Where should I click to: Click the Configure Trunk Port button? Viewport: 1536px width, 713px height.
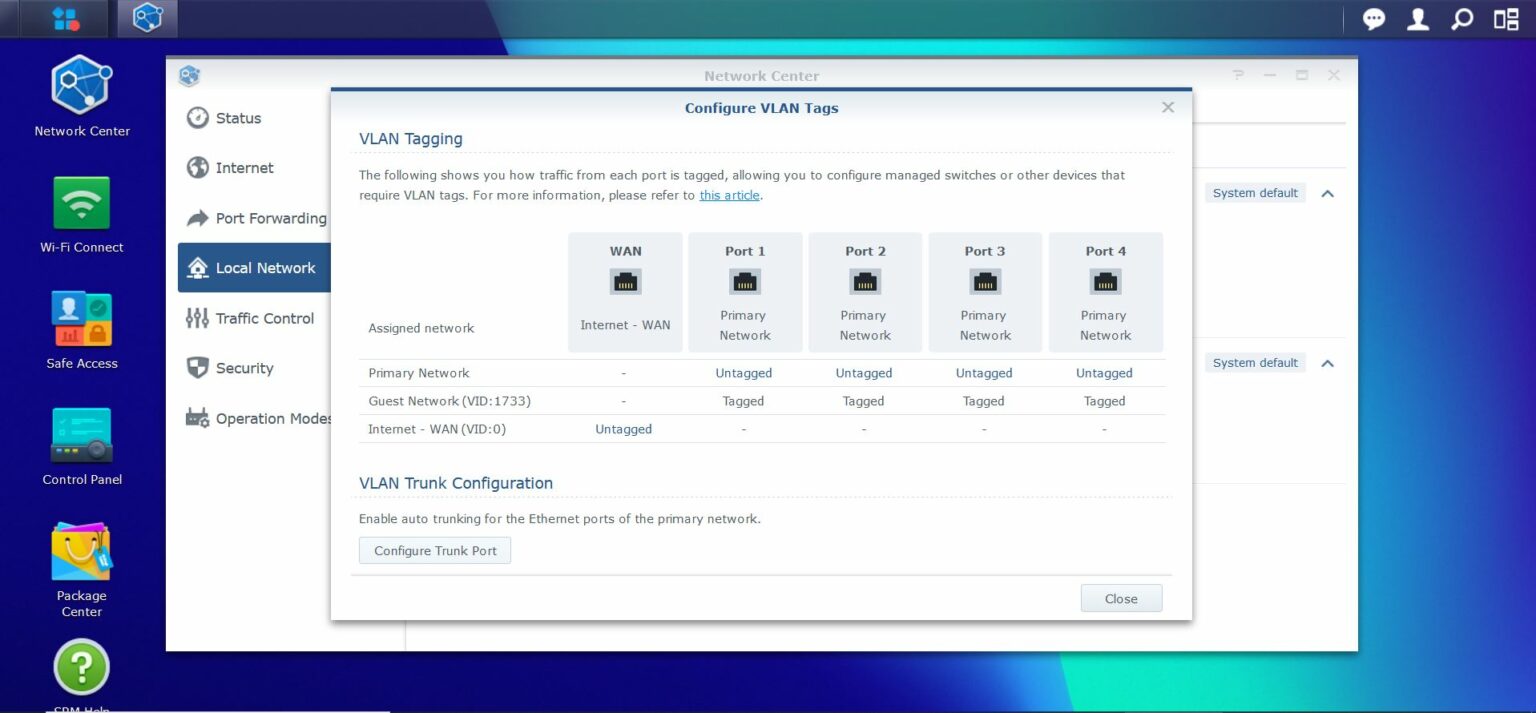tap(435, 551)
